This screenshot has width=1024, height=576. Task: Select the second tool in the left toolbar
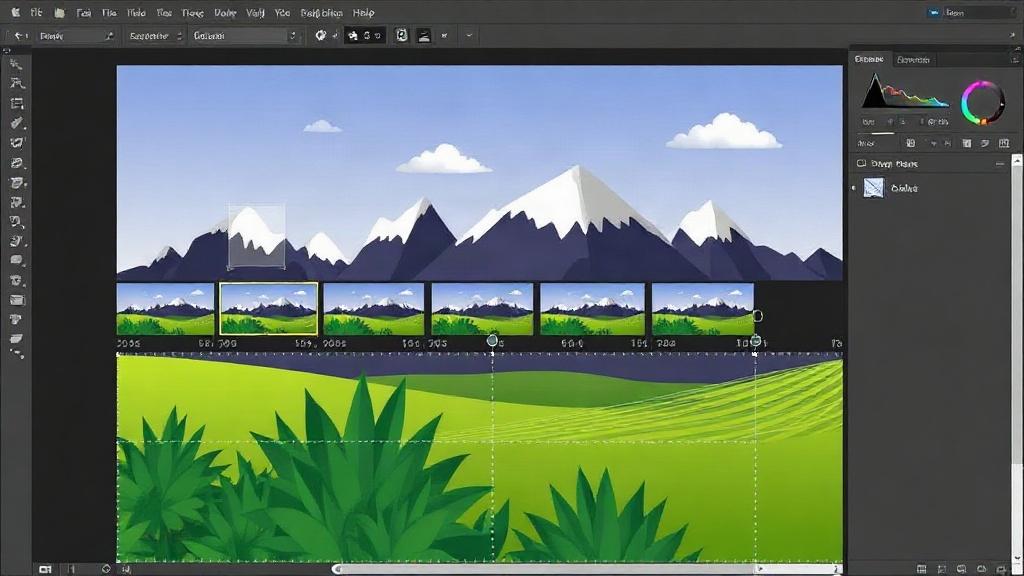coord(17,83)
